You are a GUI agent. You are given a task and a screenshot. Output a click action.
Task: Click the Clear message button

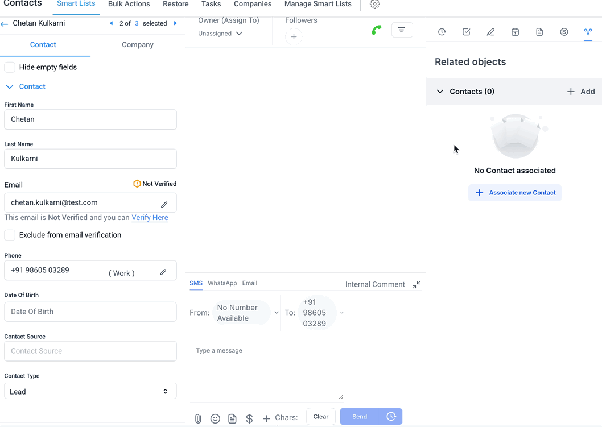coord(321,417)
